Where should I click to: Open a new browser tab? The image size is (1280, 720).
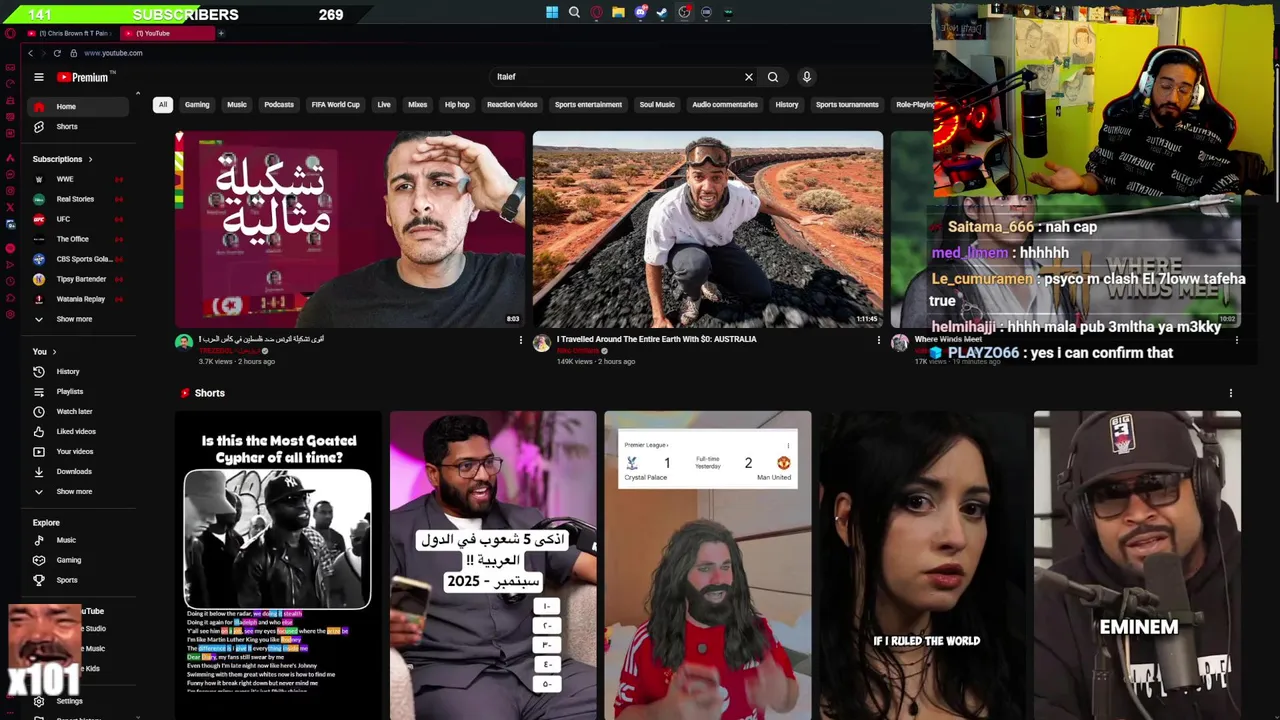(x=221, y=33)
